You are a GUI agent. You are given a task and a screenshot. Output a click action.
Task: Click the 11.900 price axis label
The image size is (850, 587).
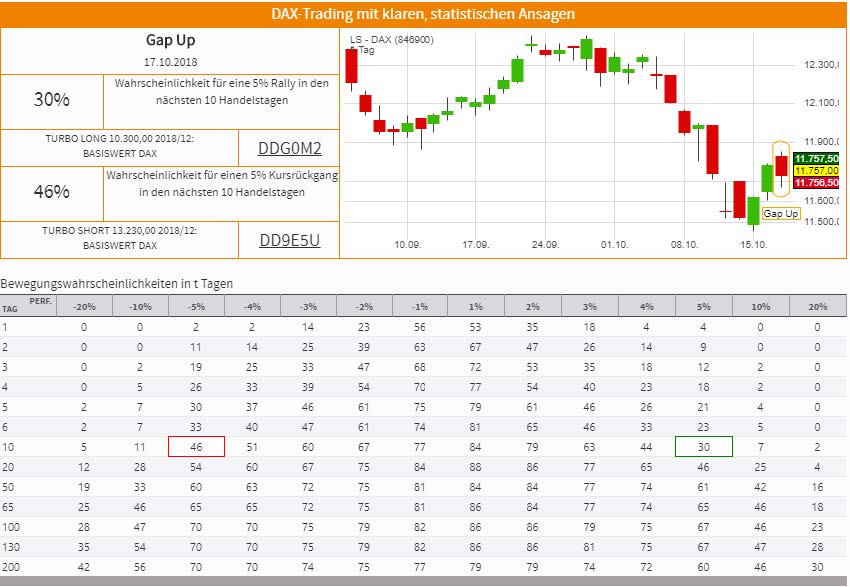tap(822, 141)
